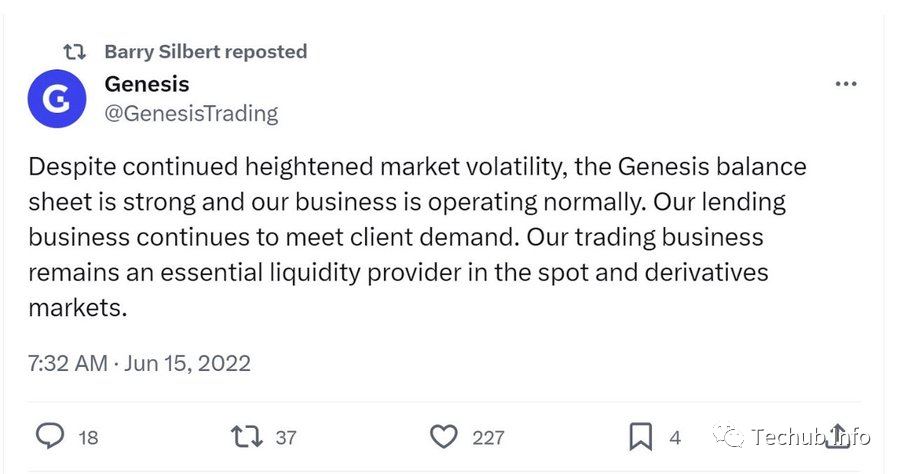Click the like count 227
900x474 pixels.
click(x=488, y=437)
